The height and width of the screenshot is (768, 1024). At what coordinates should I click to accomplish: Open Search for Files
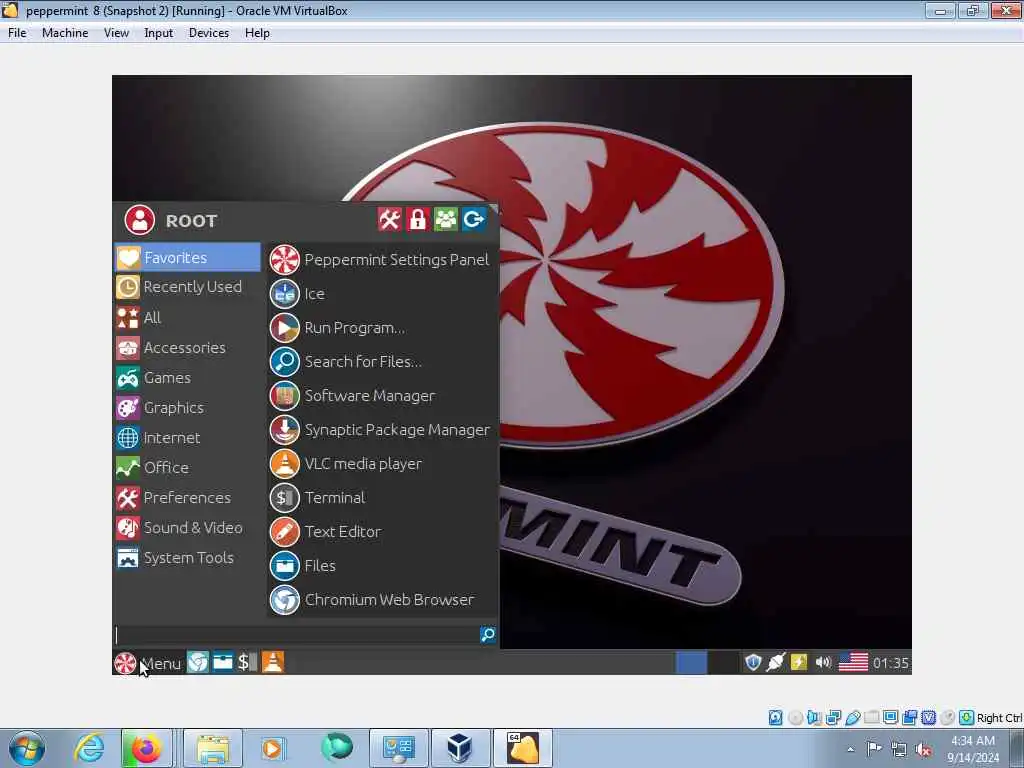click(x=346, y=362)
